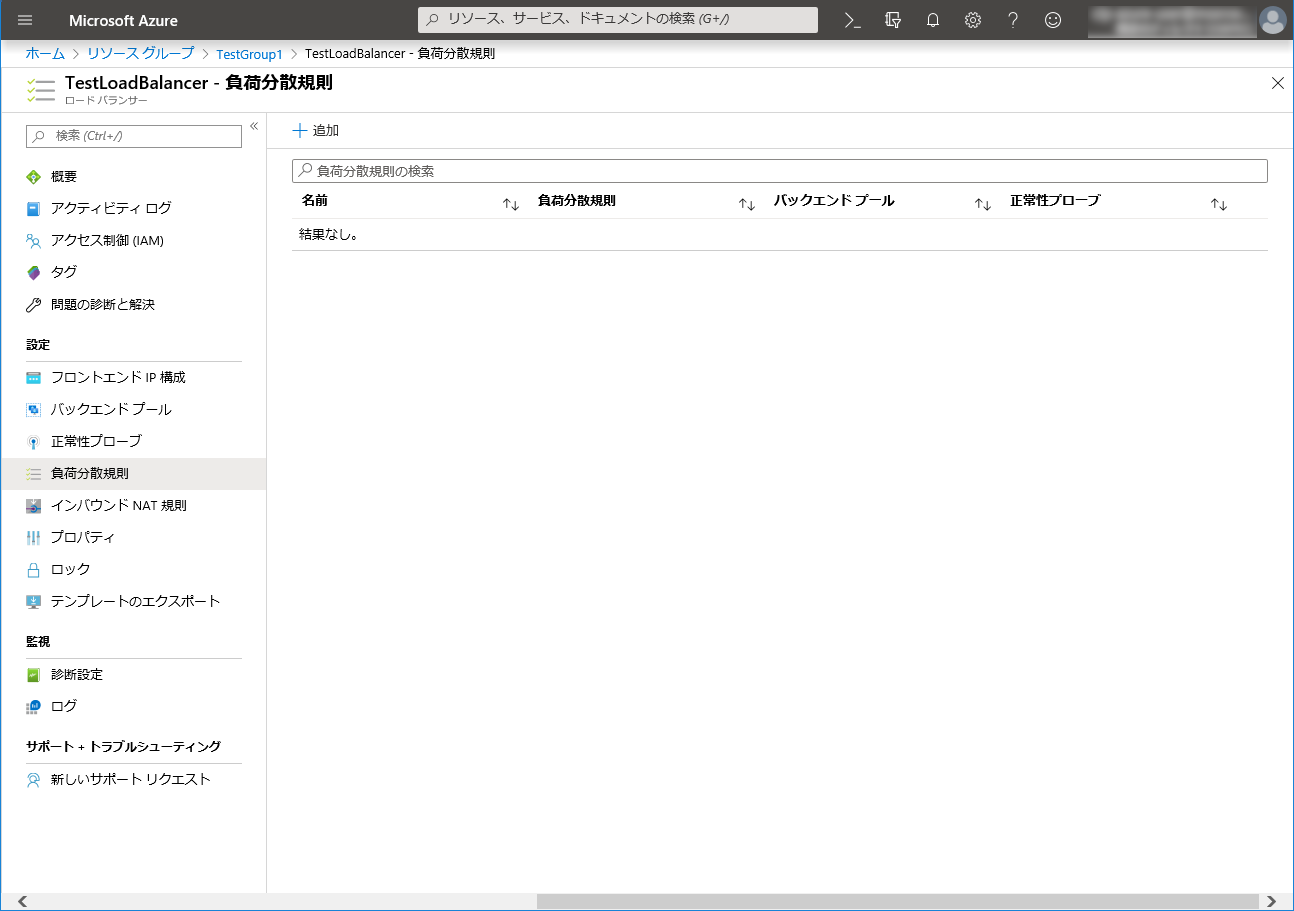Image resolution: width=1294 pixels, height=911 pixels.
Task: Open アクセス制御 (IAM) page
Action: pos(107,240)
